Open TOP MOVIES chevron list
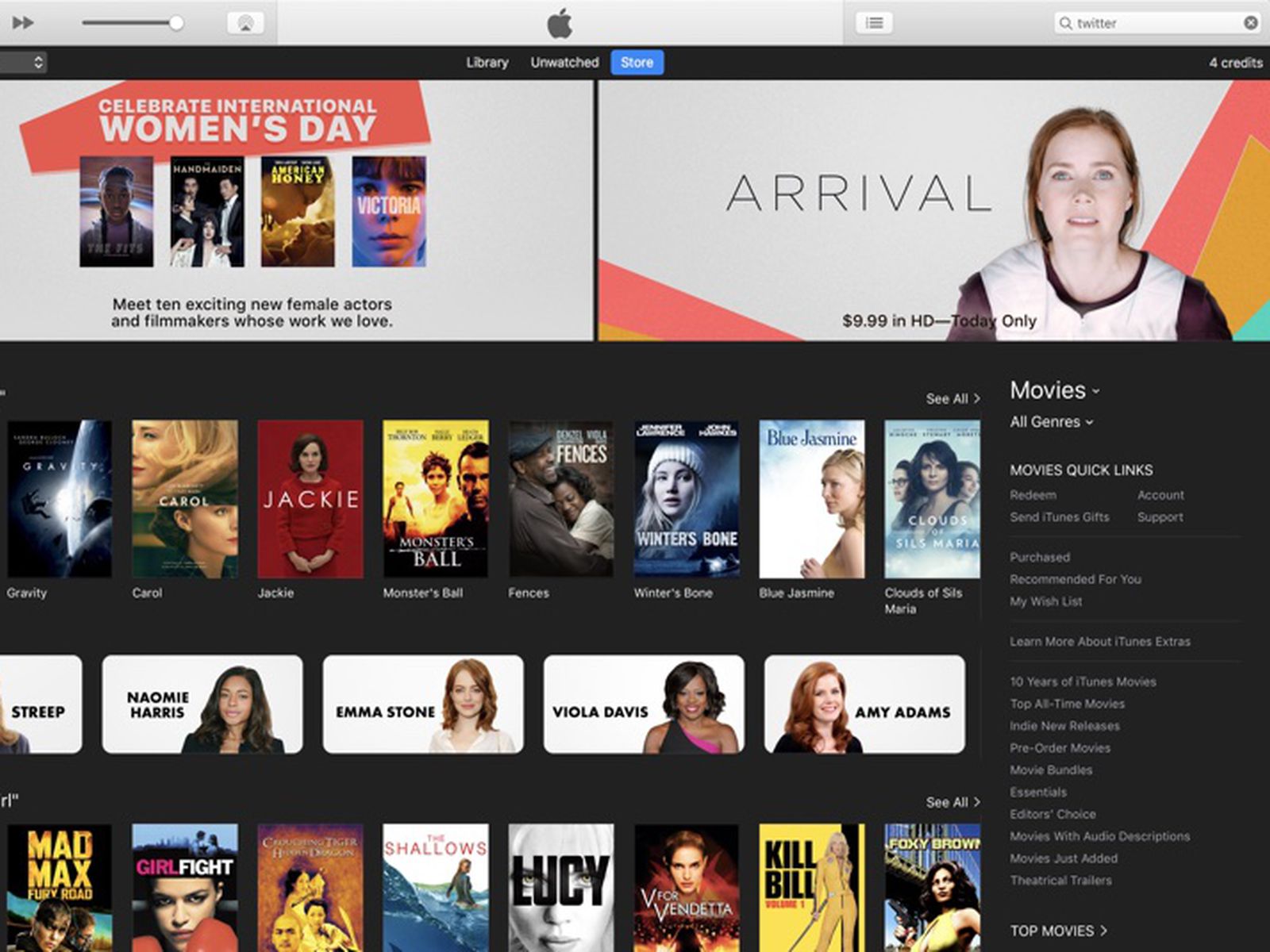The height and width of the screenshot is (952, 1270). [1058, 931]
